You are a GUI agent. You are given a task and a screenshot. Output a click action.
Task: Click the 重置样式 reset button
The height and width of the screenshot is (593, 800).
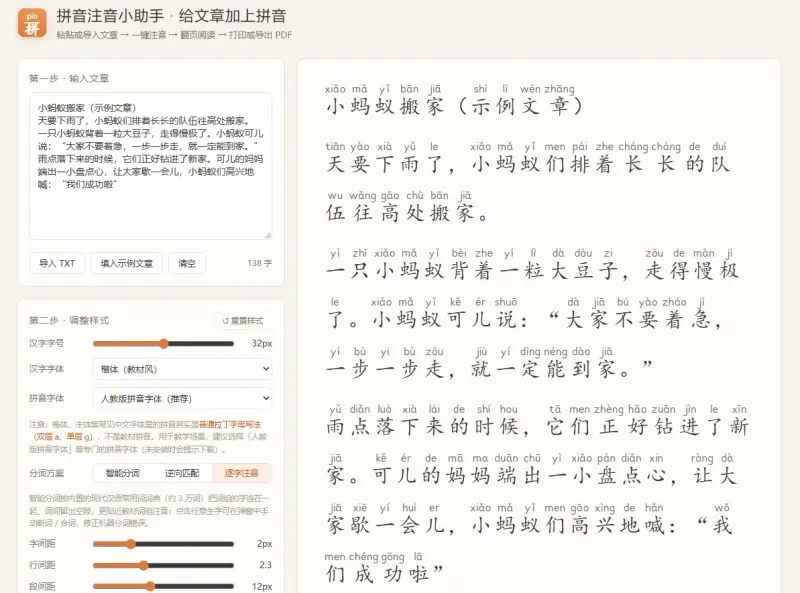243,320
